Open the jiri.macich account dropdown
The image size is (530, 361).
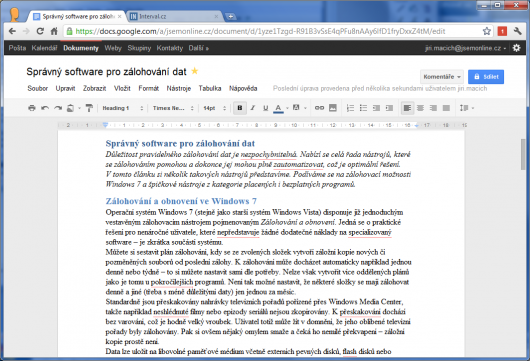pyautogui.click(x=465, y=48)
